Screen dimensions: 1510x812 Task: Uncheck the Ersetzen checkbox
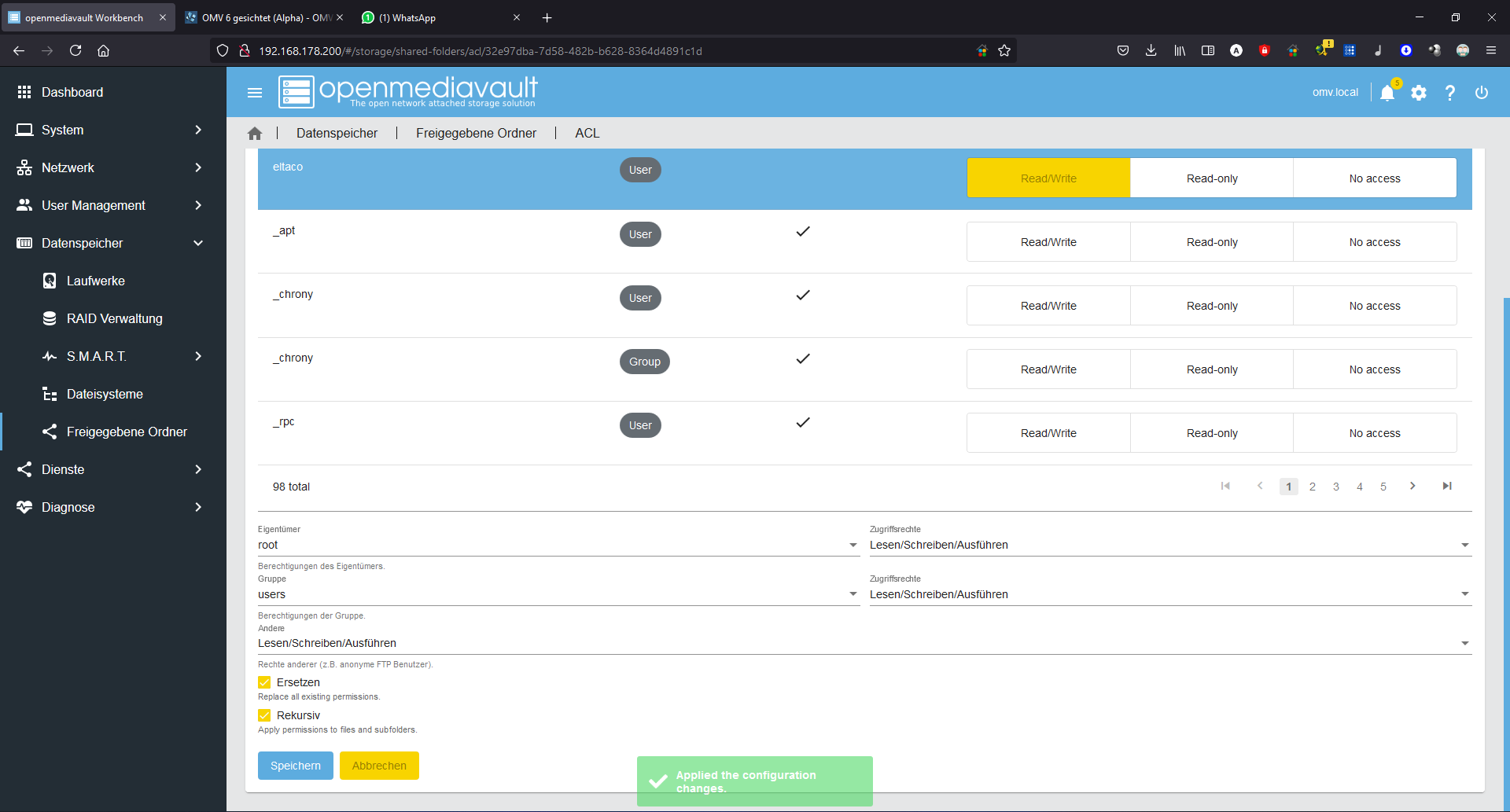tap(264, 682)
